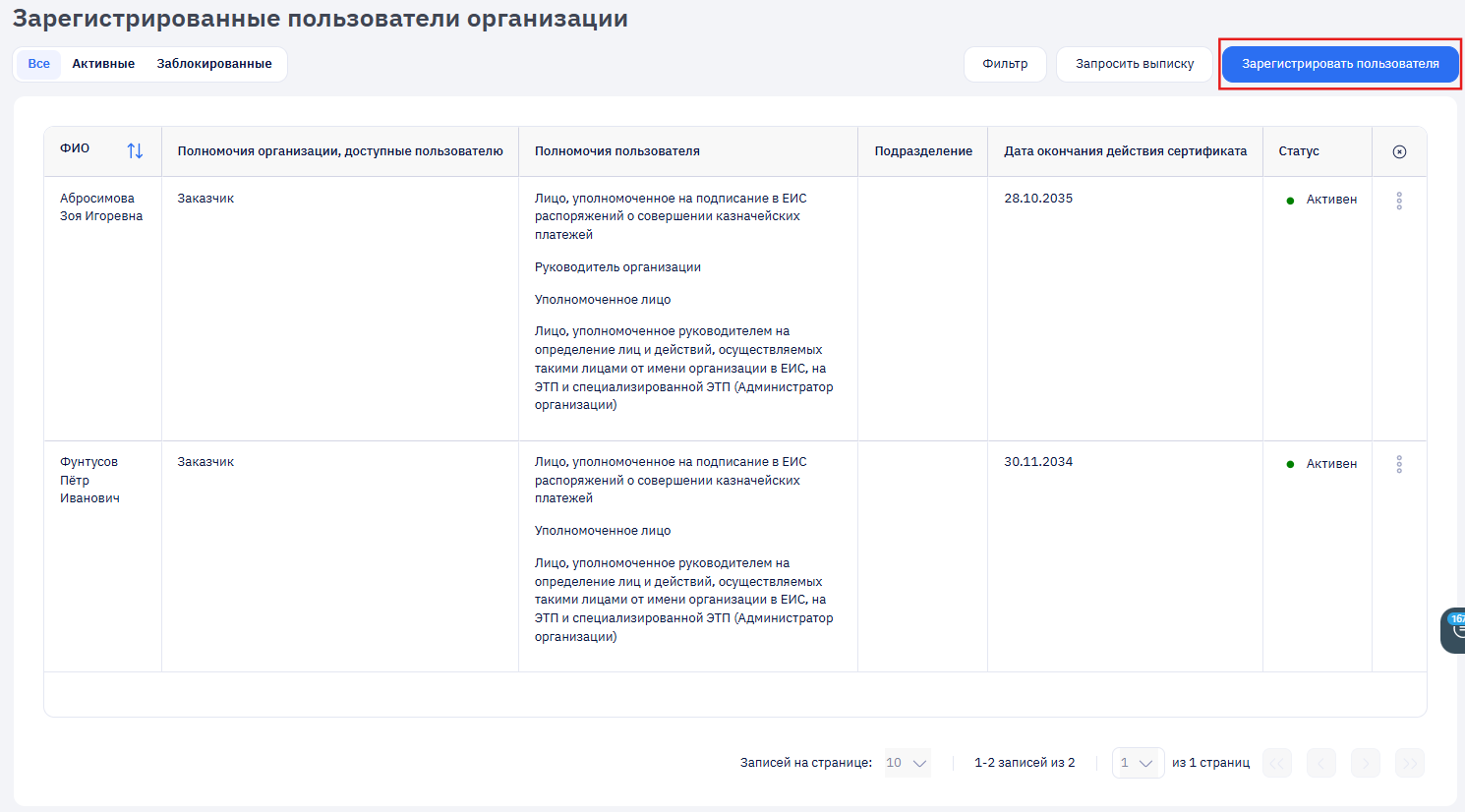
Task: Click Дата окончания действия сертификата header
Action: 1125,151
